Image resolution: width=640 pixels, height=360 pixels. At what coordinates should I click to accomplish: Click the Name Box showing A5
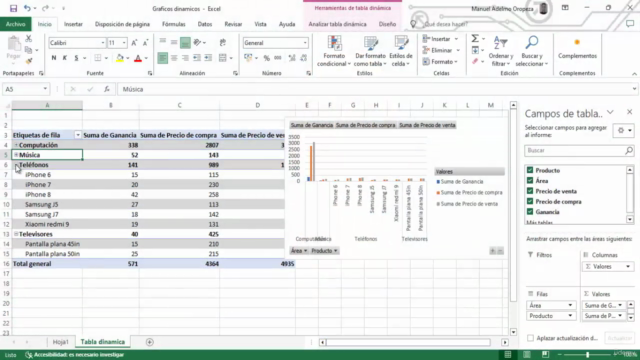pos(26,89)
